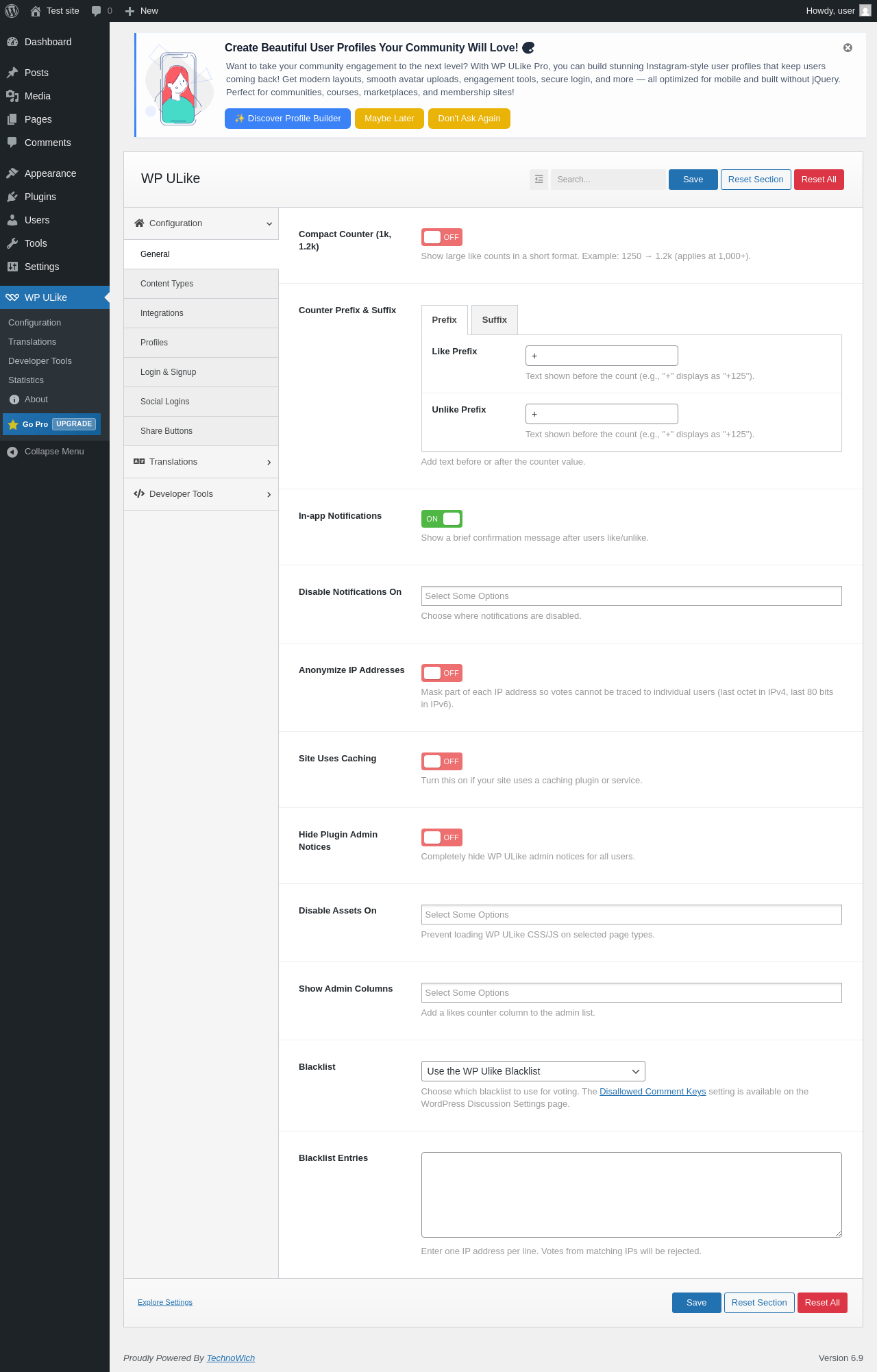The image size is (877, 1372).
Task: Click the Dashboard gauge icon
Action: pos(12,42)
